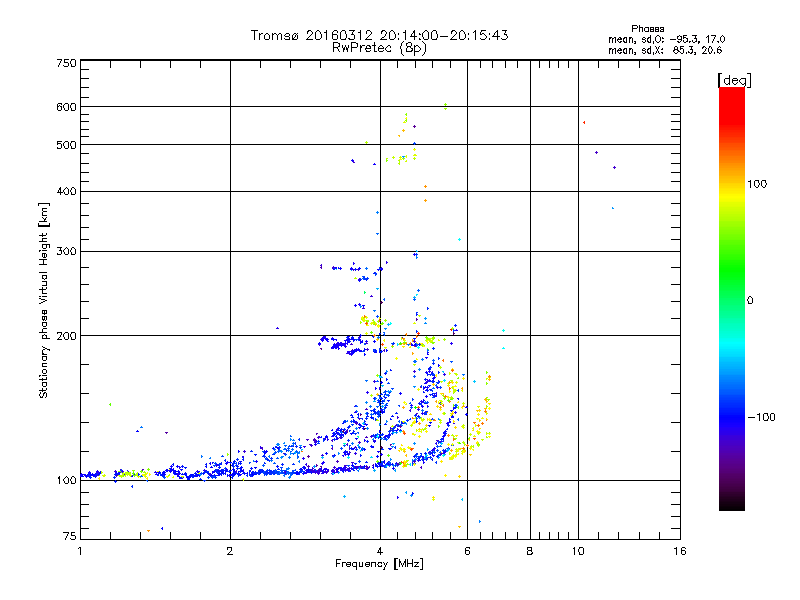Click the x-axis '2' tick label
The image size is (800, 600).
coord(230,551)
